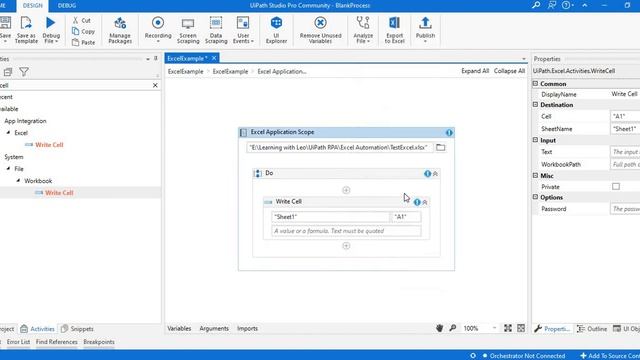Select Write Cell under Excel
The image size is (640, 360).
[x=49, y=145]
